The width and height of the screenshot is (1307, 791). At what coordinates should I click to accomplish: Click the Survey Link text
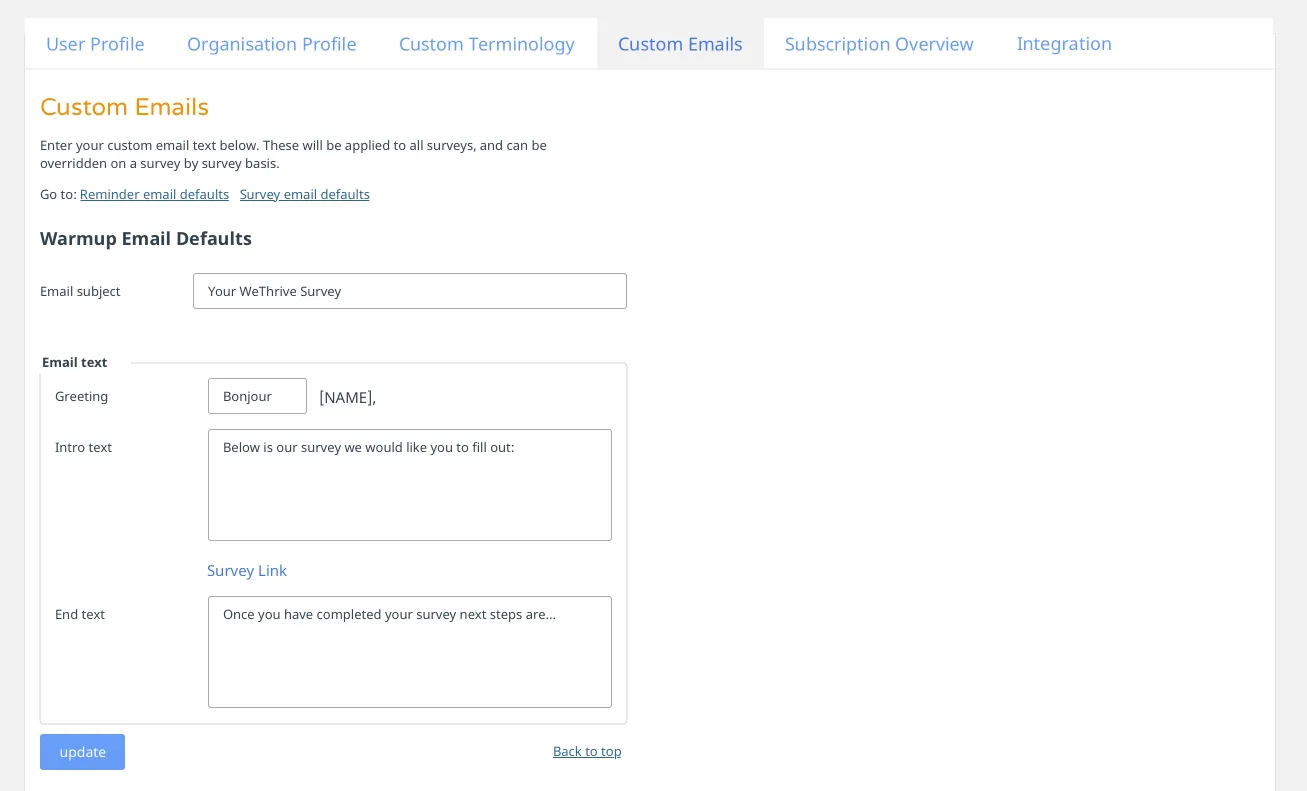[247, 570]
